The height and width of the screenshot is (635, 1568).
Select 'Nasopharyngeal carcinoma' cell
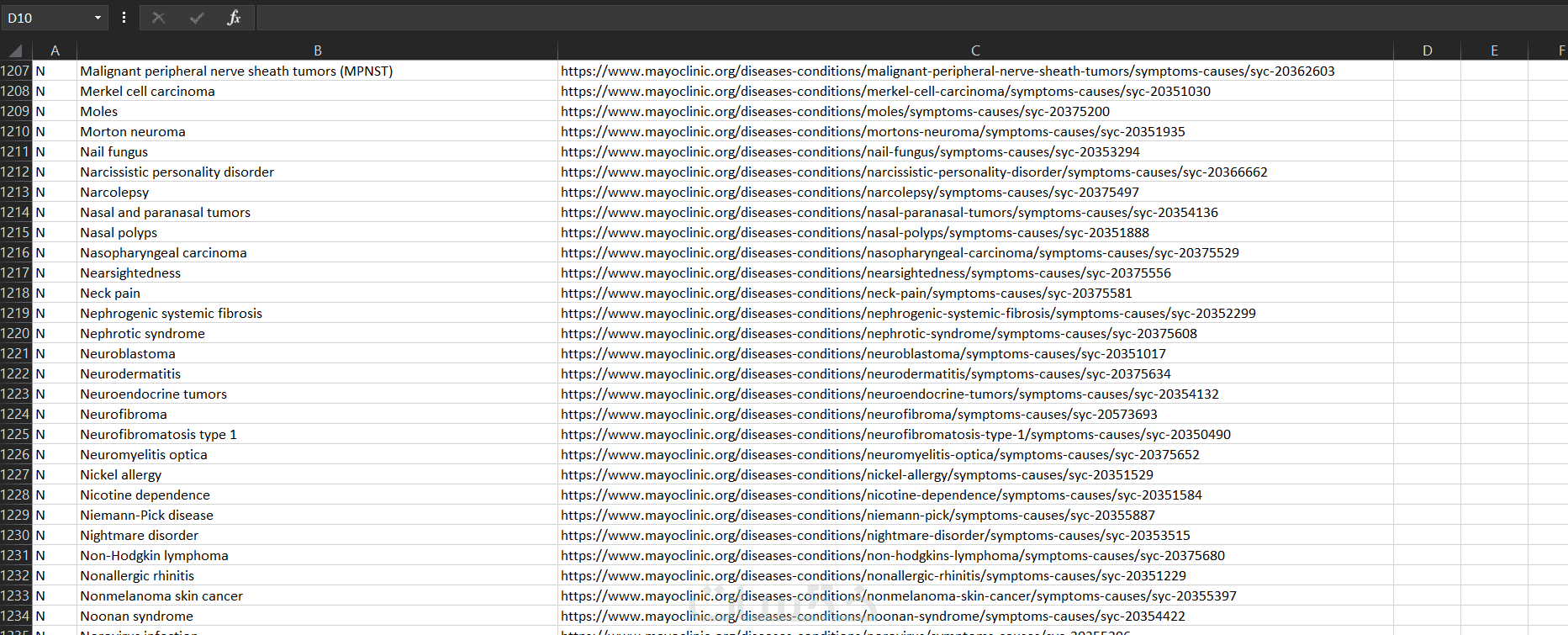click(x=317, y=252)
